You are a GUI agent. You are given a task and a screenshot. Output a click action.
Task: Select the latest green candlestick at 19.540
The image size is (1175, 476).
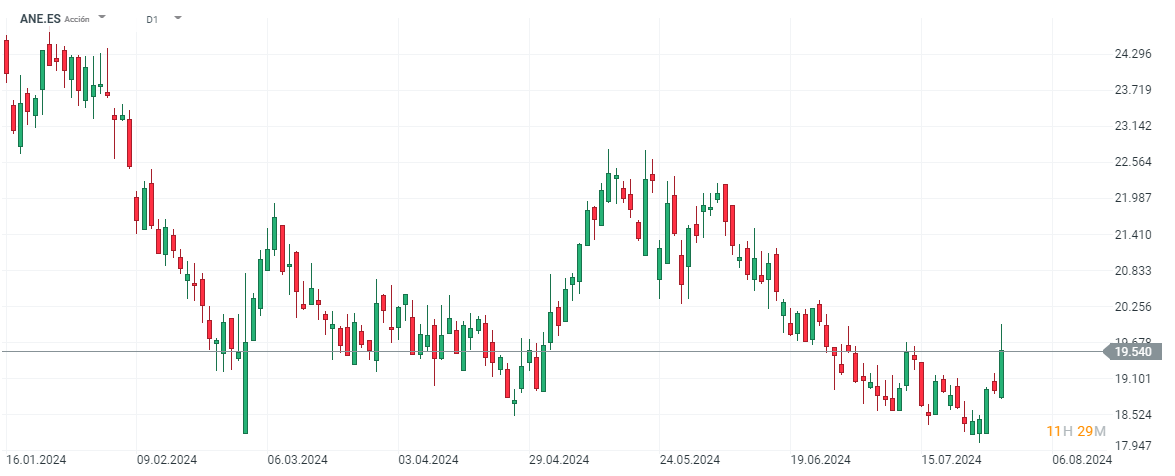tap(1001, 373)
